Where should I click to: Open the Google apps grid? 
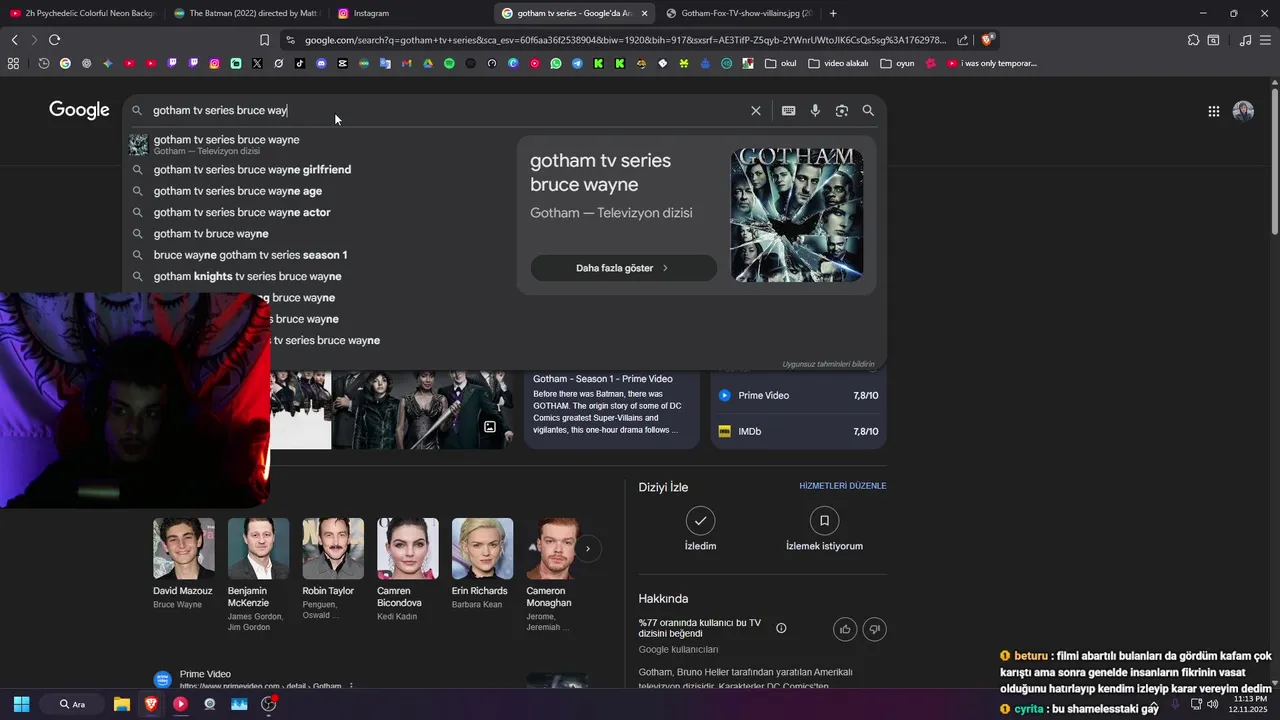pos(1214,111)
